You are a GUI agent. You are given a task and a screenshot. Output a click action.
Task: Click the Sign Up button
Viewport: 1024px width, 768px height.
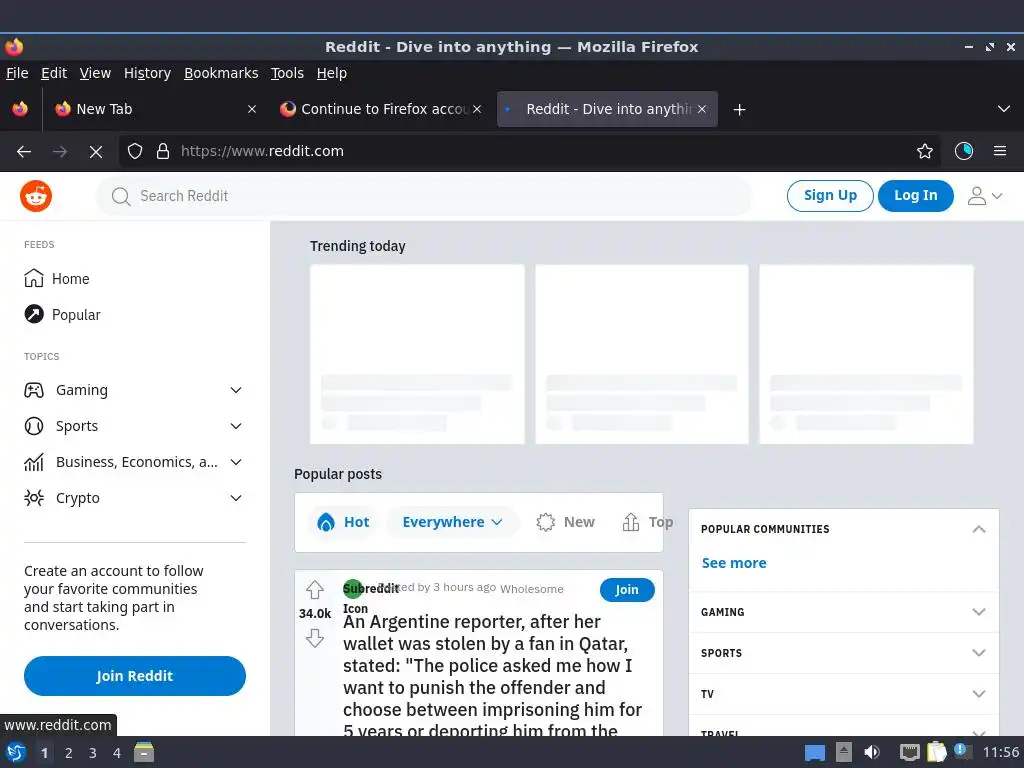tap(830, 195)
